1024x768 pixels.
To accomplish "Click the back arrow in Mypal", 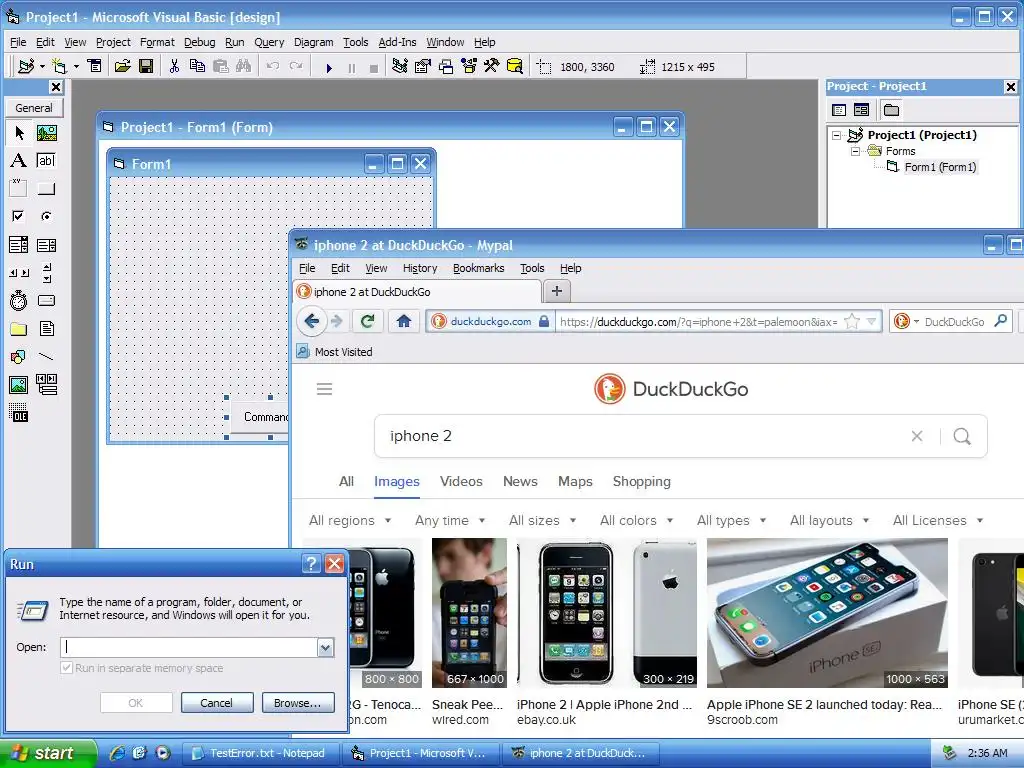I will (x=312, y=321).
